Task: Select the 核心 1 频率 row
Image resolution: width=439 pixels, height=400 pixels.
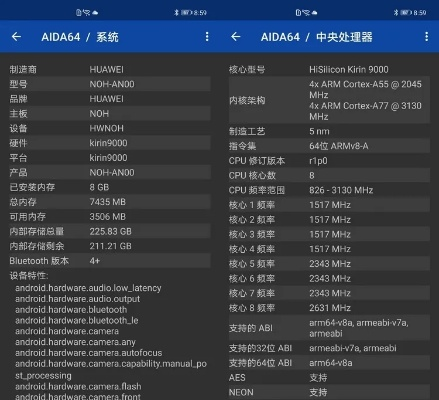Action: (329, 205)
